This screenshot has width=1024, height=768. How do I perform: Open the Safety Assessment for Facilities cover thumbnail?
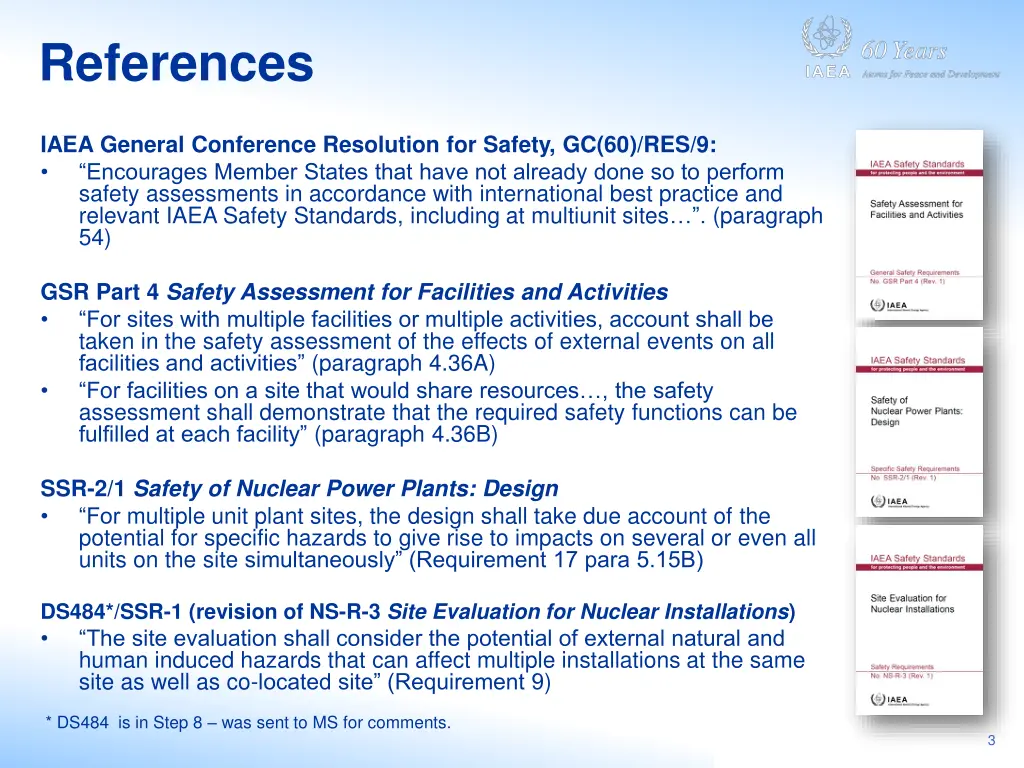click(920, 225)
